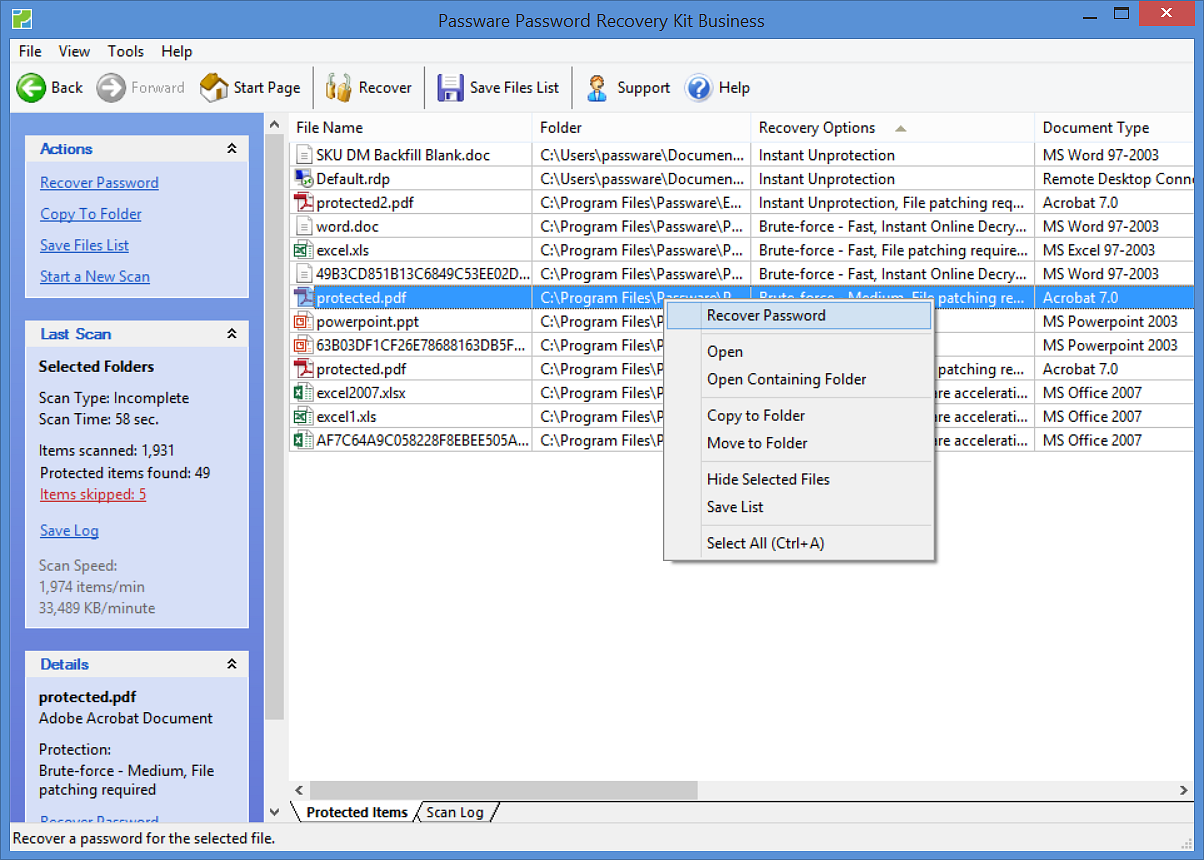Choose Open Containing Folder in context menu
1204x860 pixels.
tap(799, 379)
